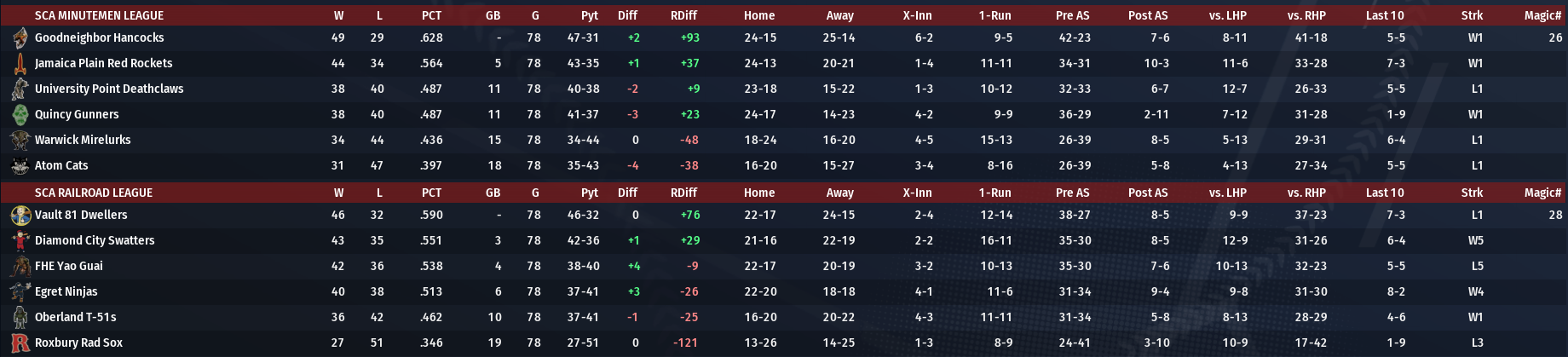
Task: Open the Oberland T-51s team link
Action: [x=75, y=317]
